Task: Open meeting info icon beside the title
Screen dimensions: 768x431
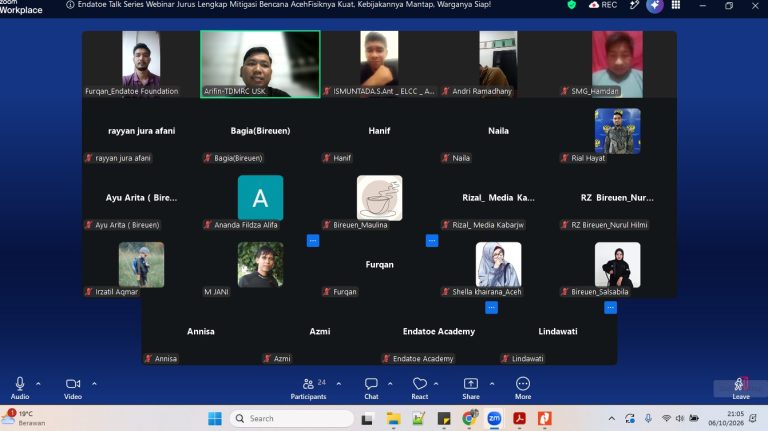Action: (x=70, y=5)
